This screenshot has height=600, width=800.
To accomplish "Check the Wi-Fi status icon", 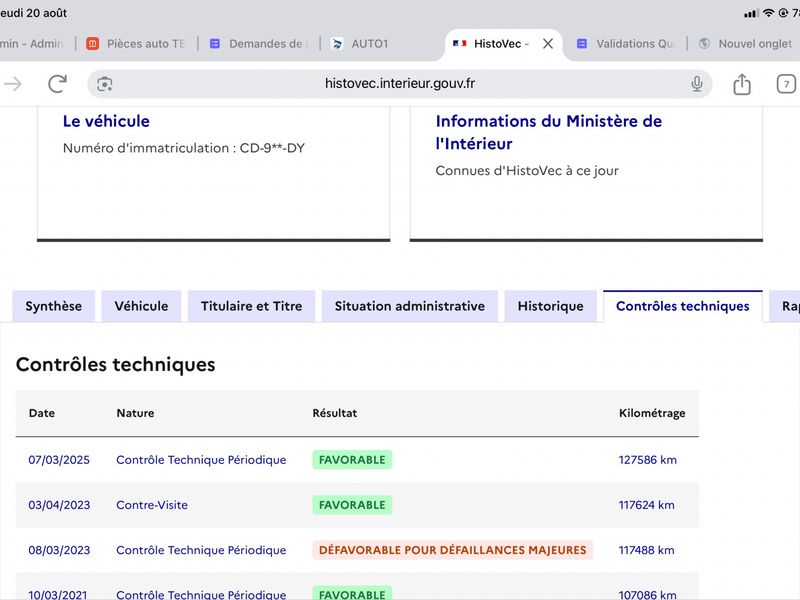I will click(768, 13).
